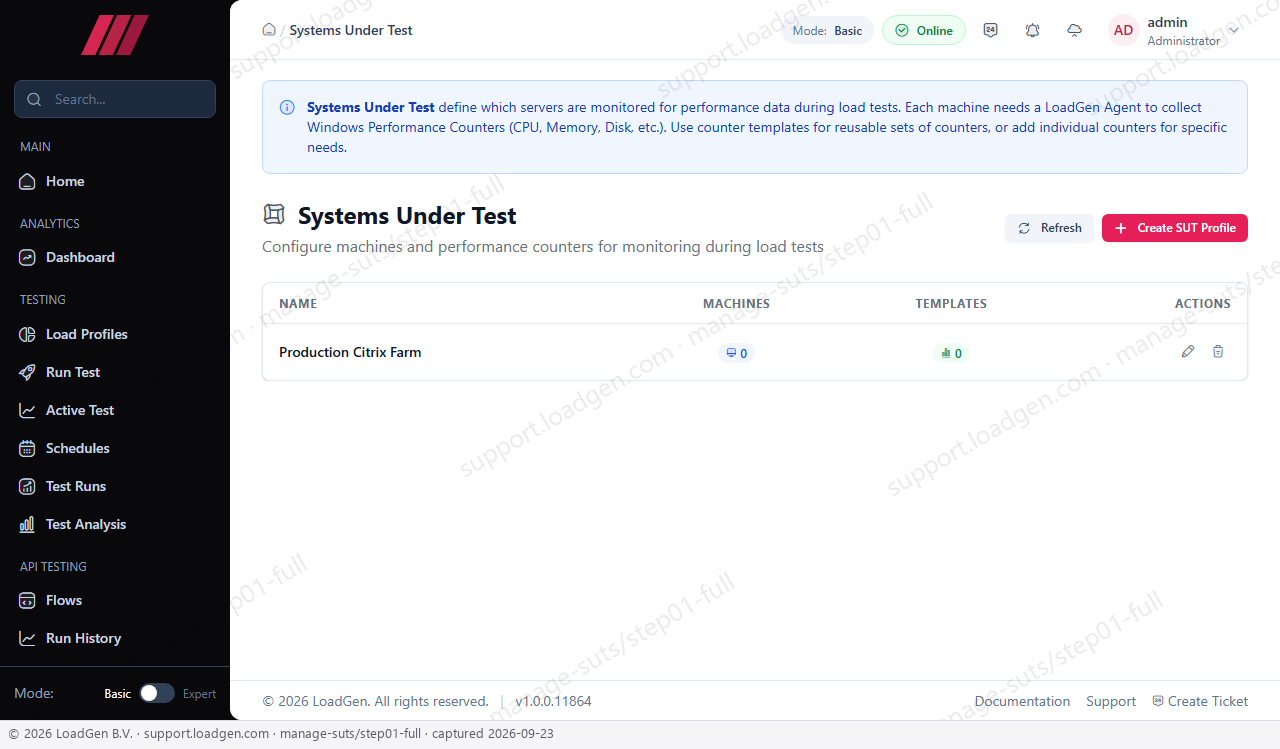Open the Run Test page

(x=115, y=372)
